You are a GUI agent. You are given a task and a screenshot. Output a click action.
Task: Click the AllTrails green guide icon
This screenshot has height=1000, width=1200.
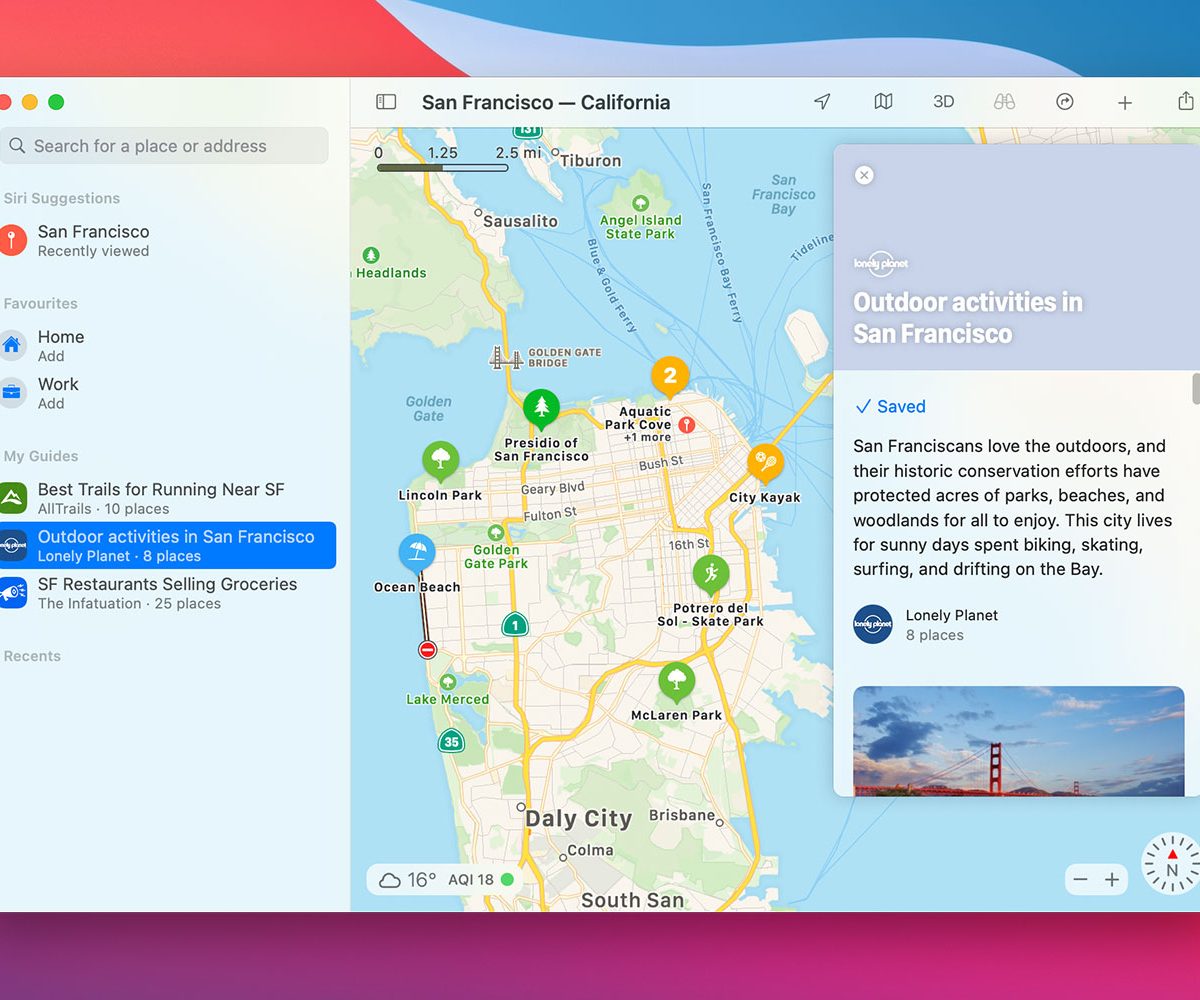pyautogui.click(x=12, y=498)
